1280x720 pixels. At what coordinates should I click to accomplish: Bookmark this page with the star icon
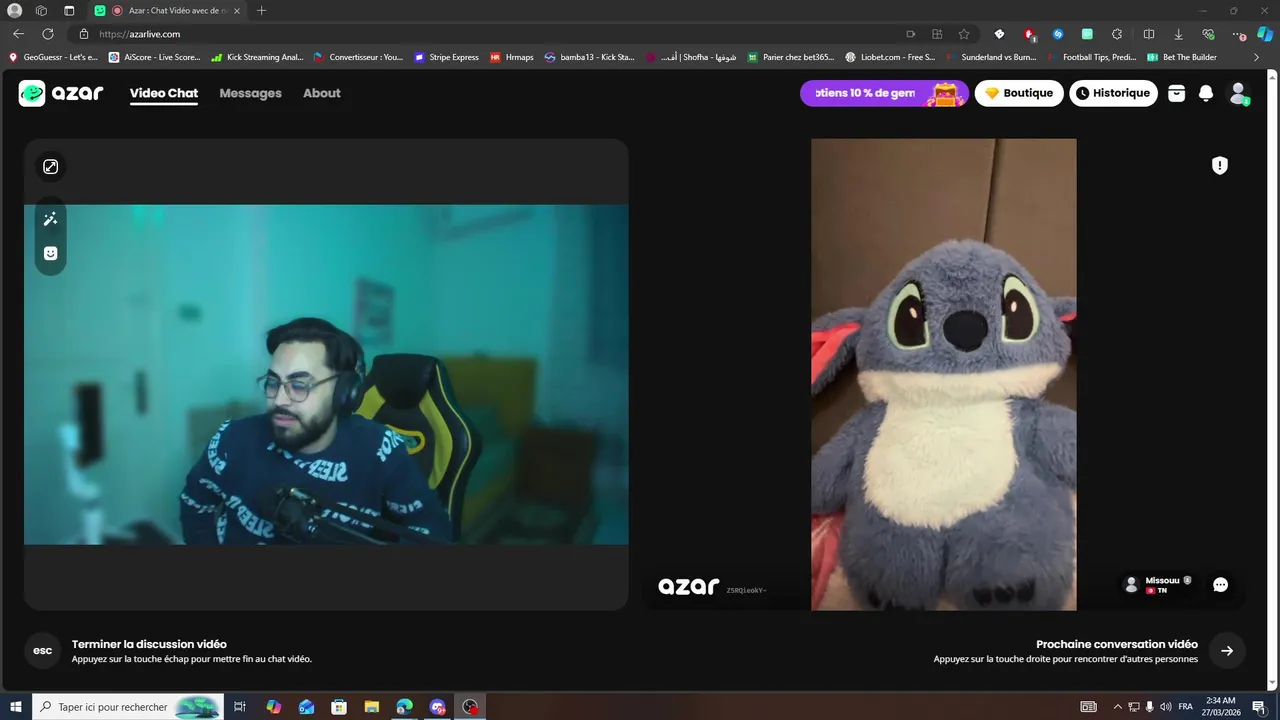click(x=964, y=34)
